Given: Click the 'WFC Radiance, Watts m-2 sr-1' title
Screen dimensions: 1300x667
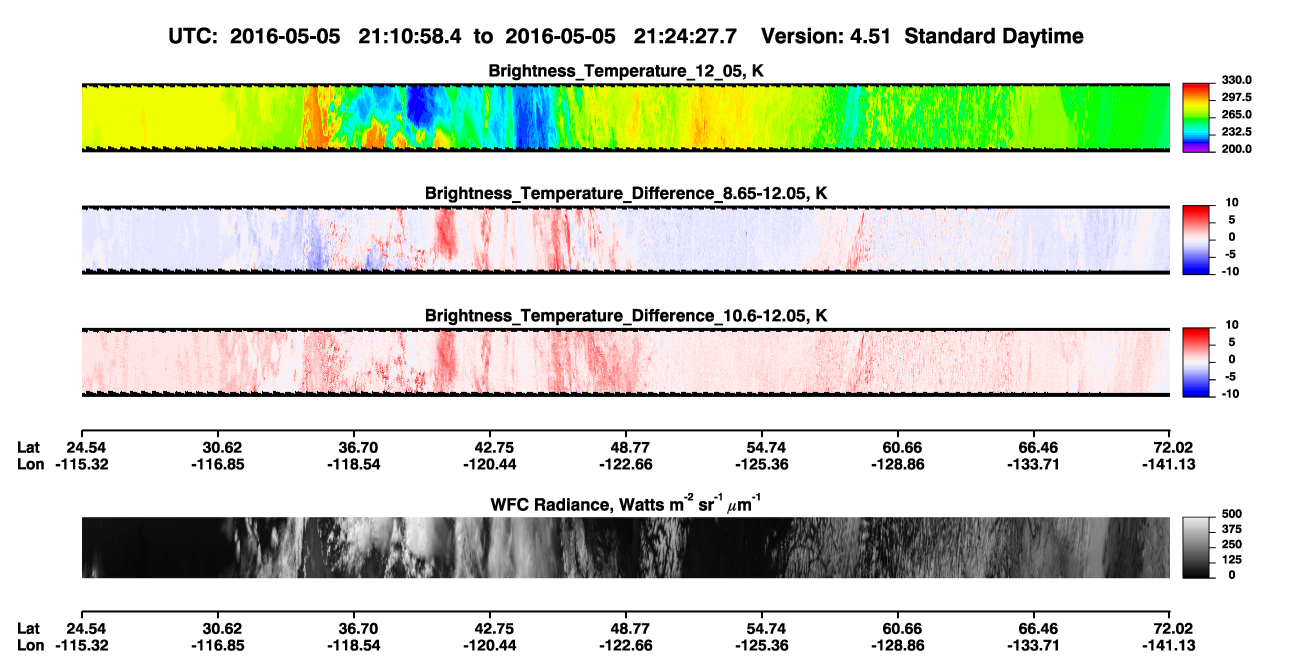Looking at the screenshot, I should point(626,503).
